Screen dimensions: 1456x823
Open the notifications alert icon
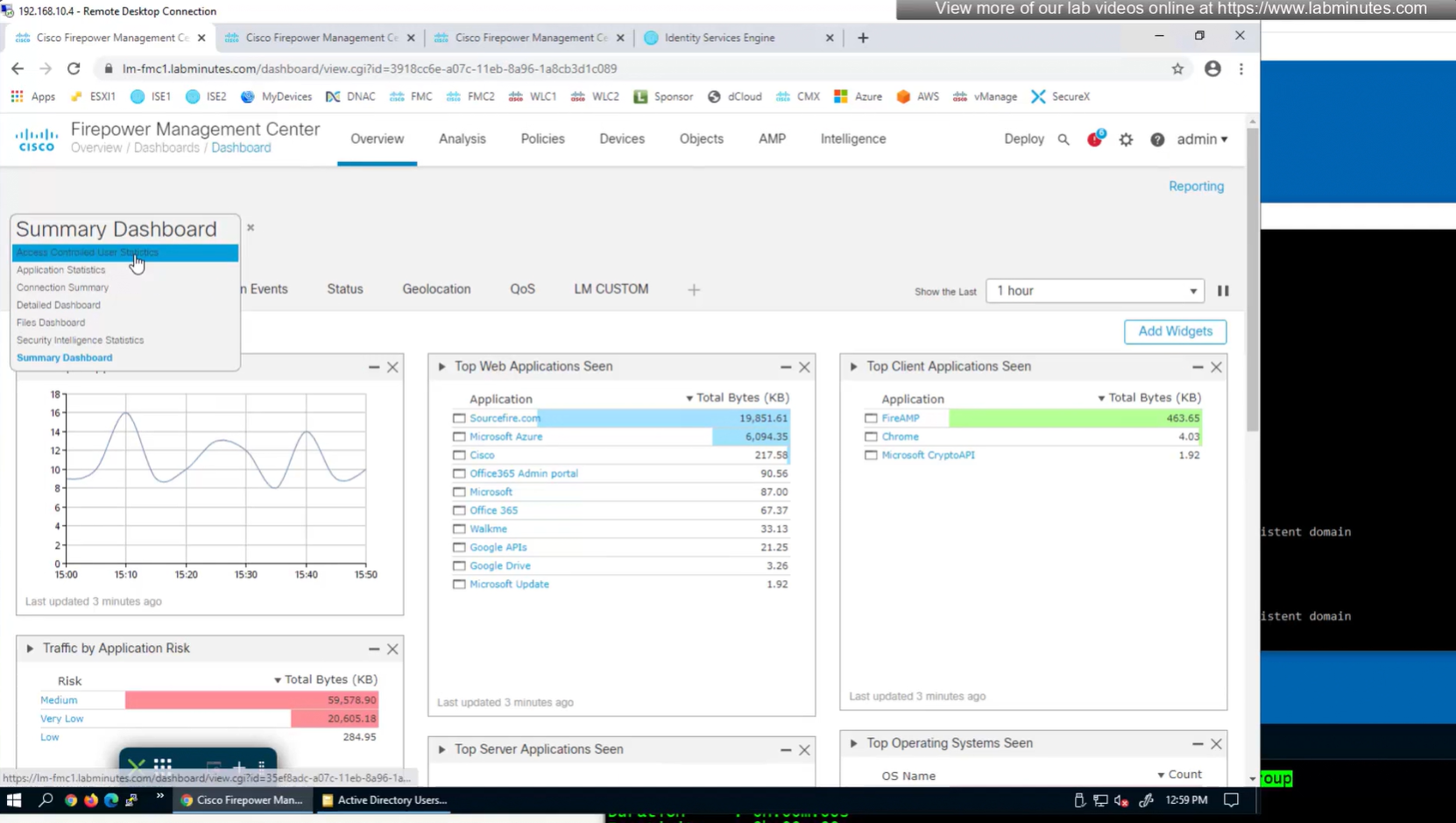(1094, 139)
